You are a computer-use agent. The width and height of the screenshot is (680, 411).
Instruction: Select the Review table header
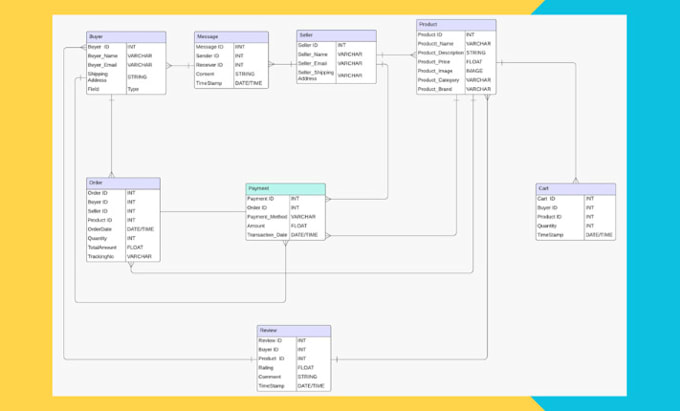[x=294, y=331]
